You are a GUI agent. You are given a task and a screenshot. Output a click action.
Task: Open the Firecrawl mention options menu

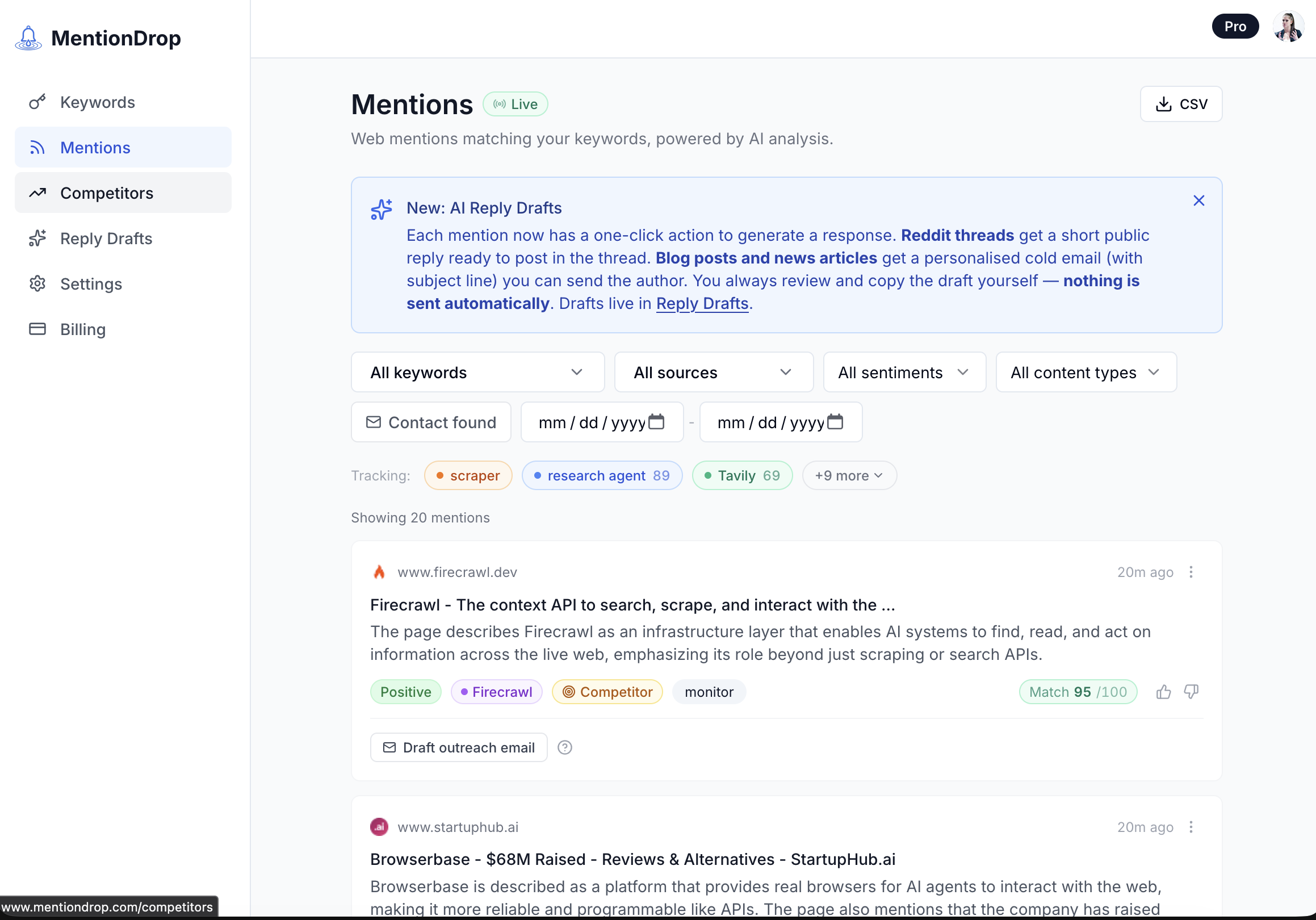[x=1191, y=571]
